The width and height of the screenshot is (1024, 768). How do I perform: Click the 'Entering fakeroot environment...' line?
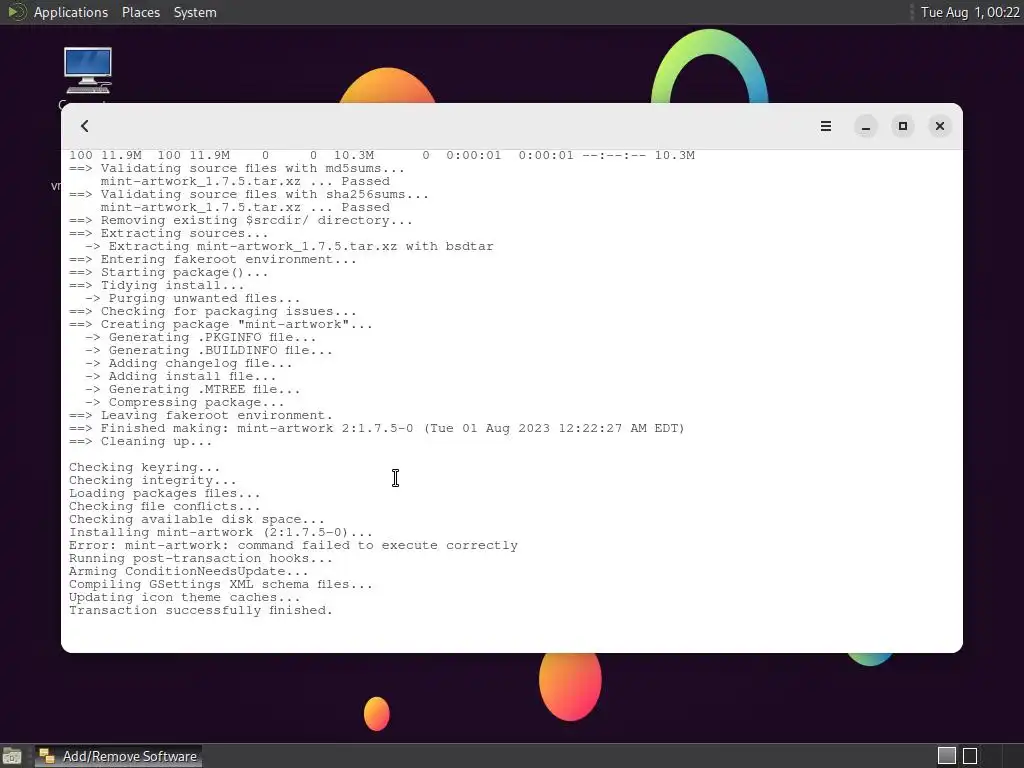[x=212, y=259]
